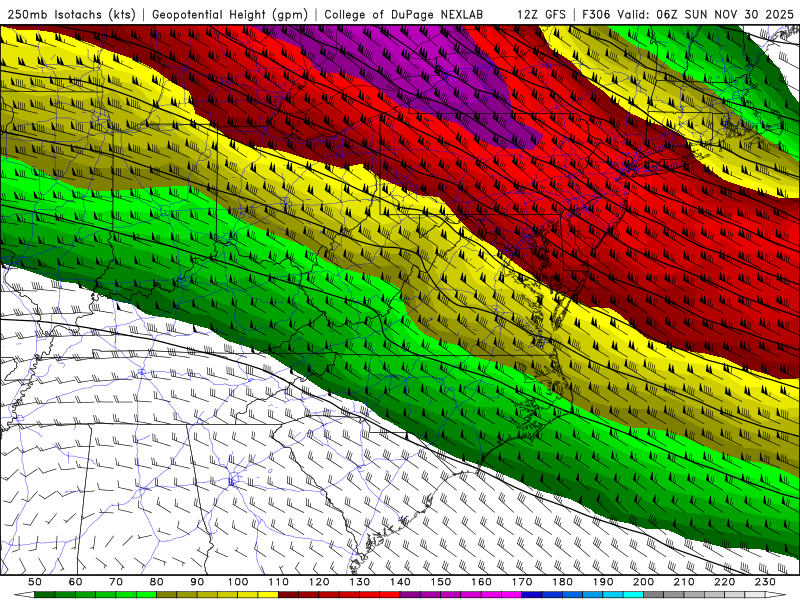The width and height of the screenshot is (800, 600).
Task: Pick the gray swatch below 210 on colorbar
Action: (x=674, y=595)
